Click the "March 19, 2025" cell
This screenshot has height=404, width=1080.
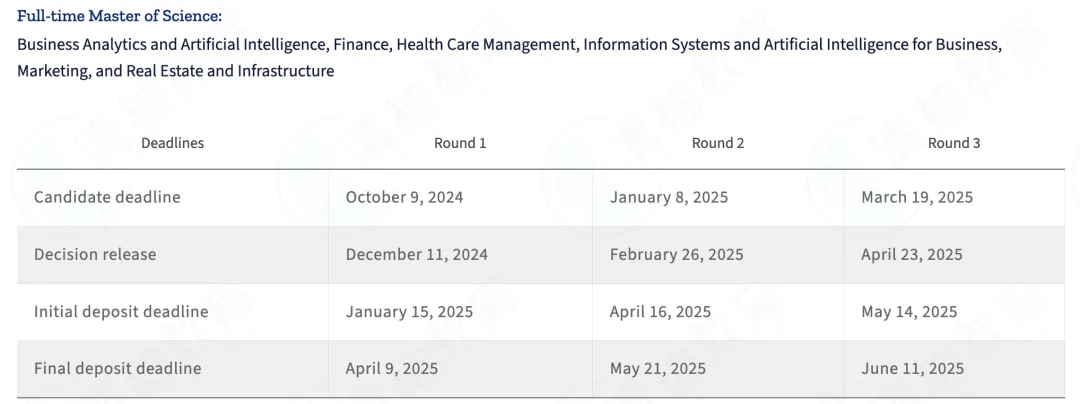(x=917, y=197)
